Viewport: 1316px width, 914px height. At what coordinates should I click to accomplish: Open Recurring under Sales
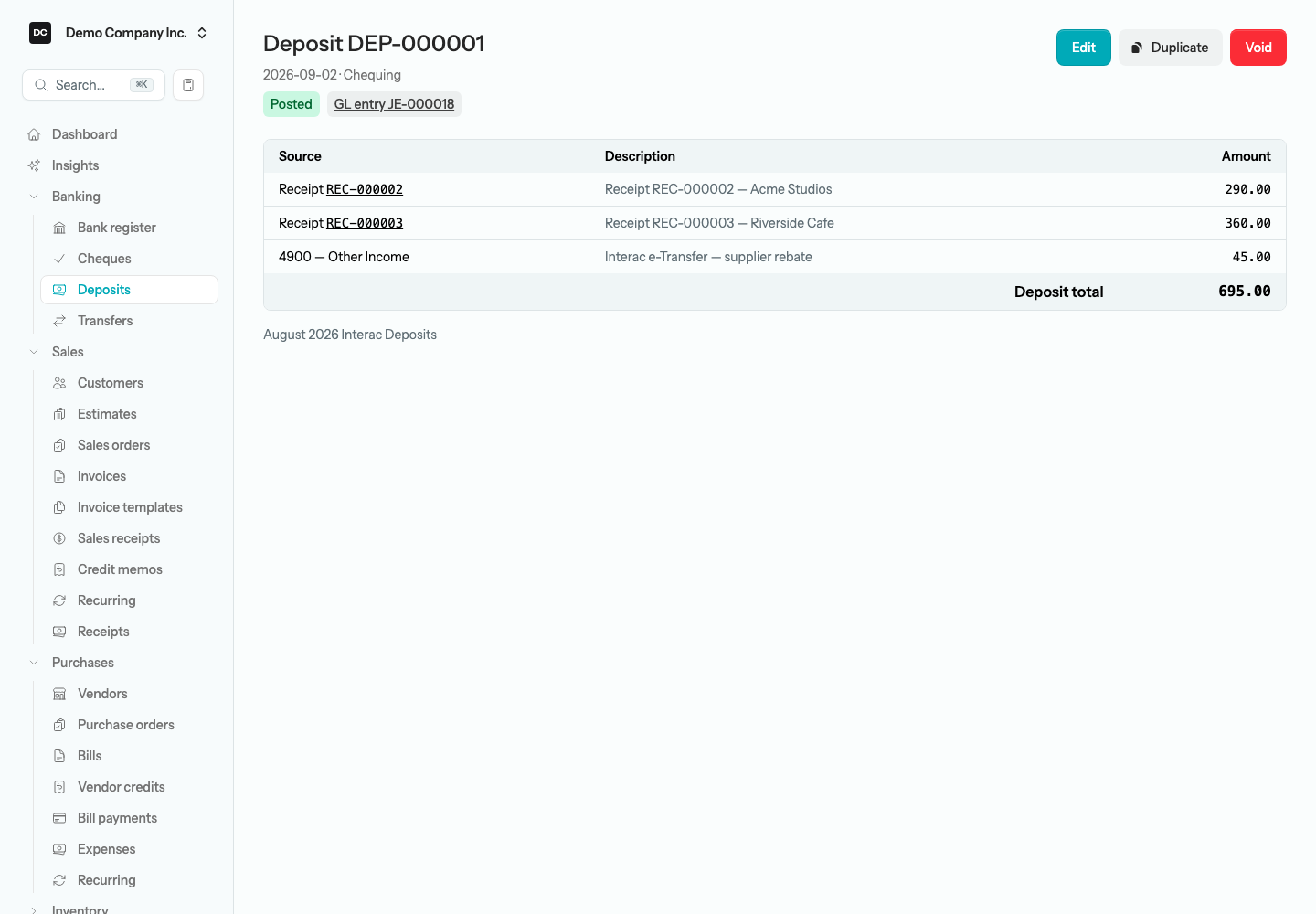(129, 600)
